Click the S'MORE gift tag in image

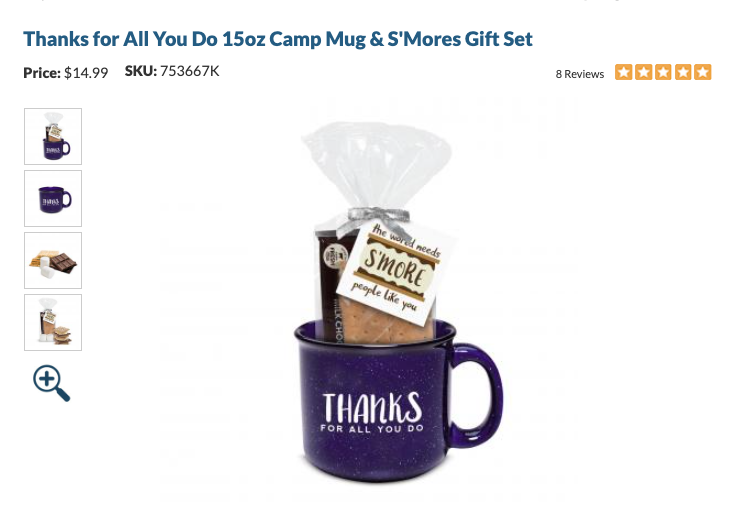396,271
